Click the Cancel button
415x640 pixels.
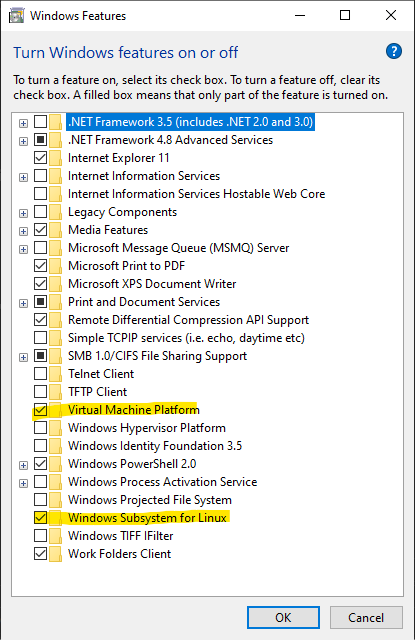click(366, 618)
